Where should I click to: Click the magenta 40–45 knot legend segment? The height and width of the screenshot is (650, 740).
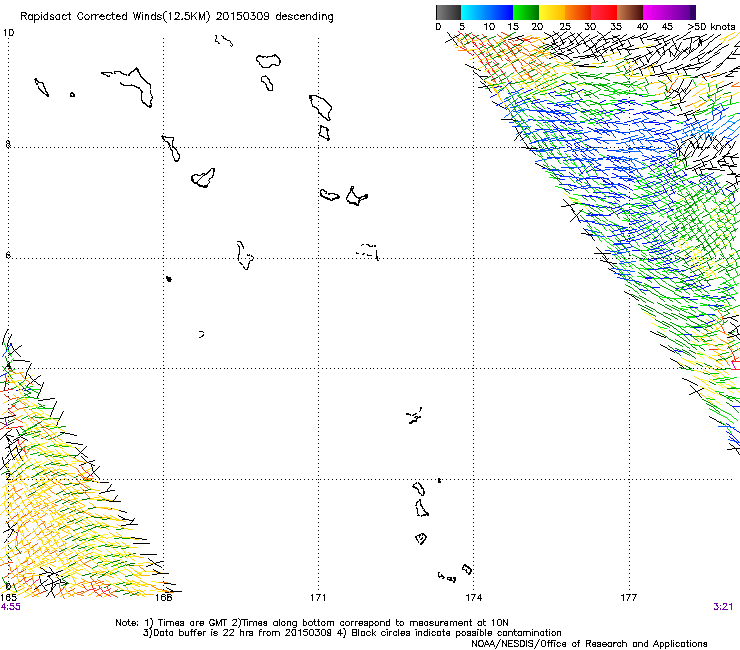coord(656,12)
